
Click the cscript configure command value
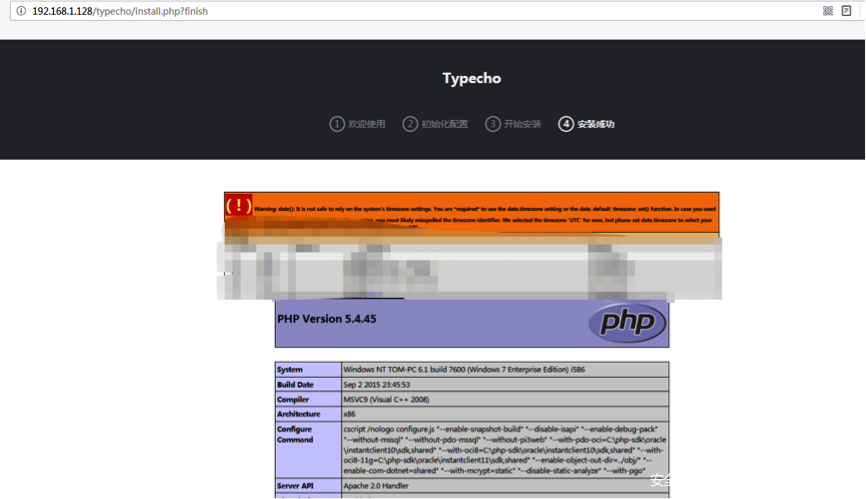click(x=505, y=450)
